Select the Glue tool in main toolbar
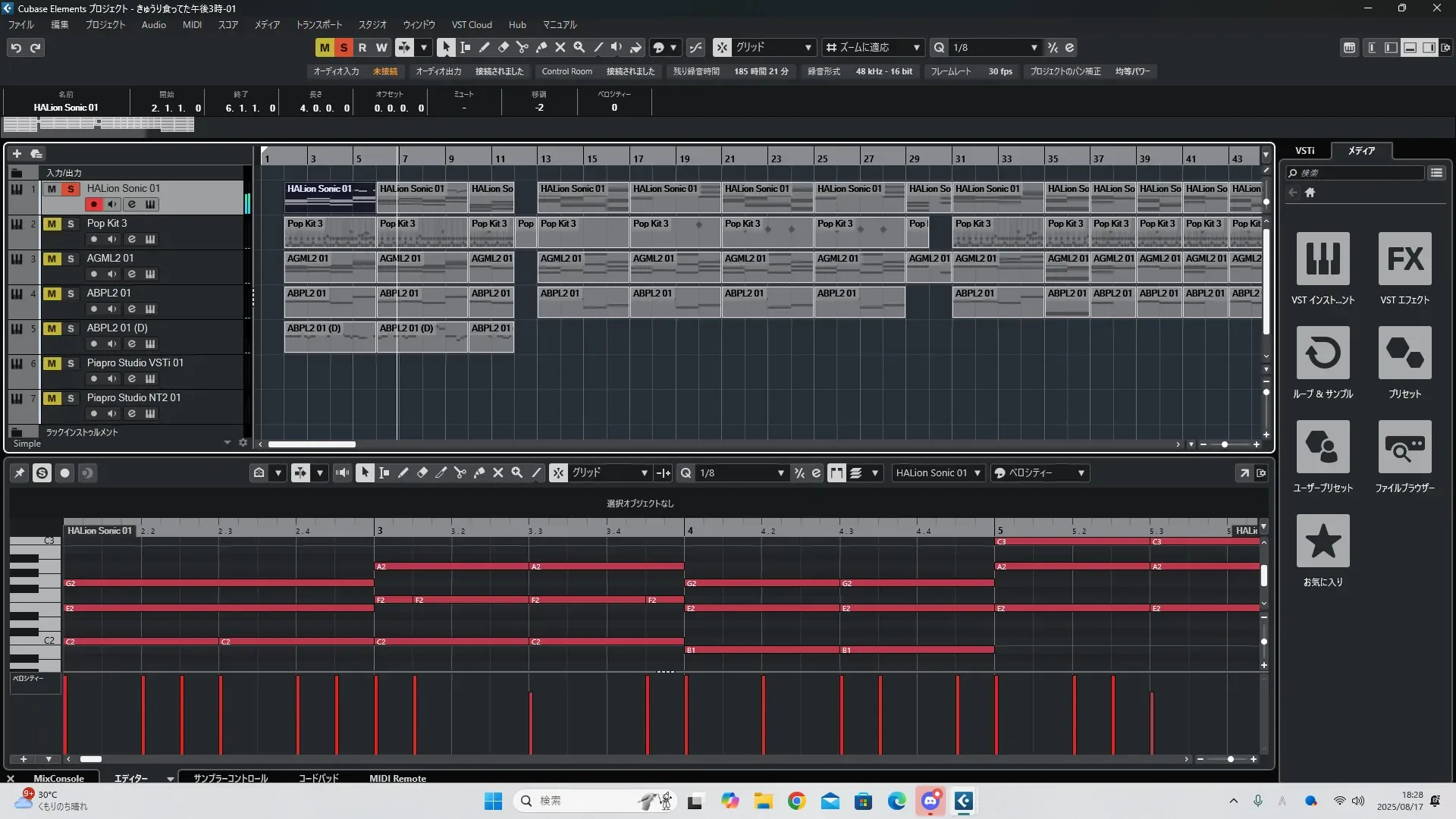The image size is (1456, 819). coord(541,47)
